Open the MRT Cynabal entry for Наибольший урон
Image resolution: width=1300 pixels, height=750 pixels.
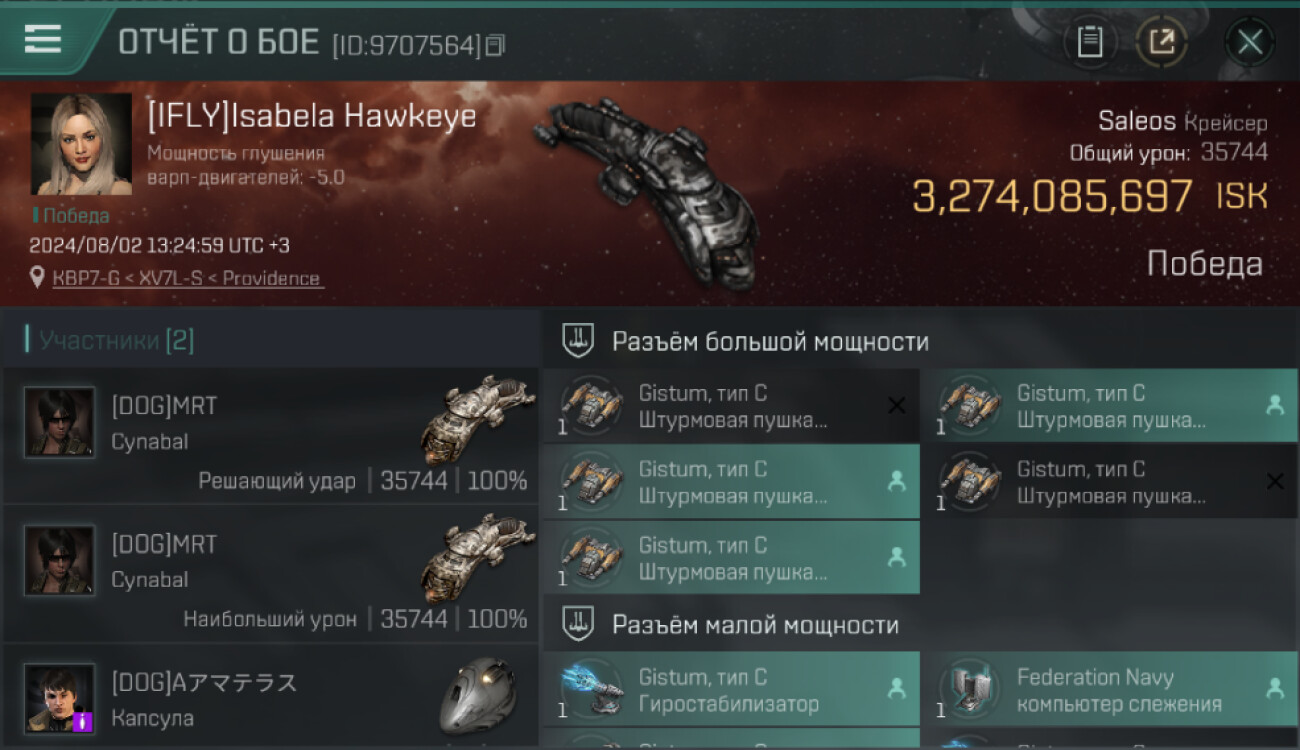270,573
